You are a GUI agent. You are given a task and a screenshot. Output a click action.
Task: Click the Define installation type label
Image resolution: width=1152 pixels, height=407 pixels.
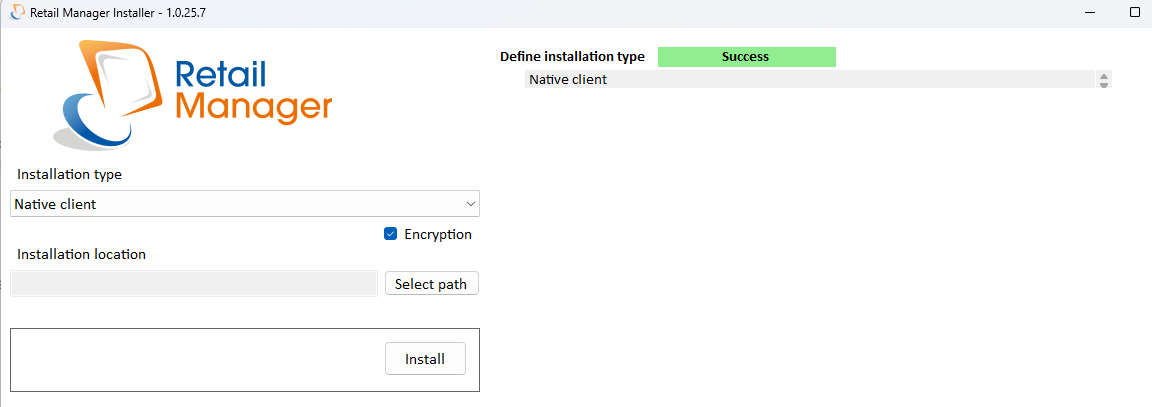(572, 57)
